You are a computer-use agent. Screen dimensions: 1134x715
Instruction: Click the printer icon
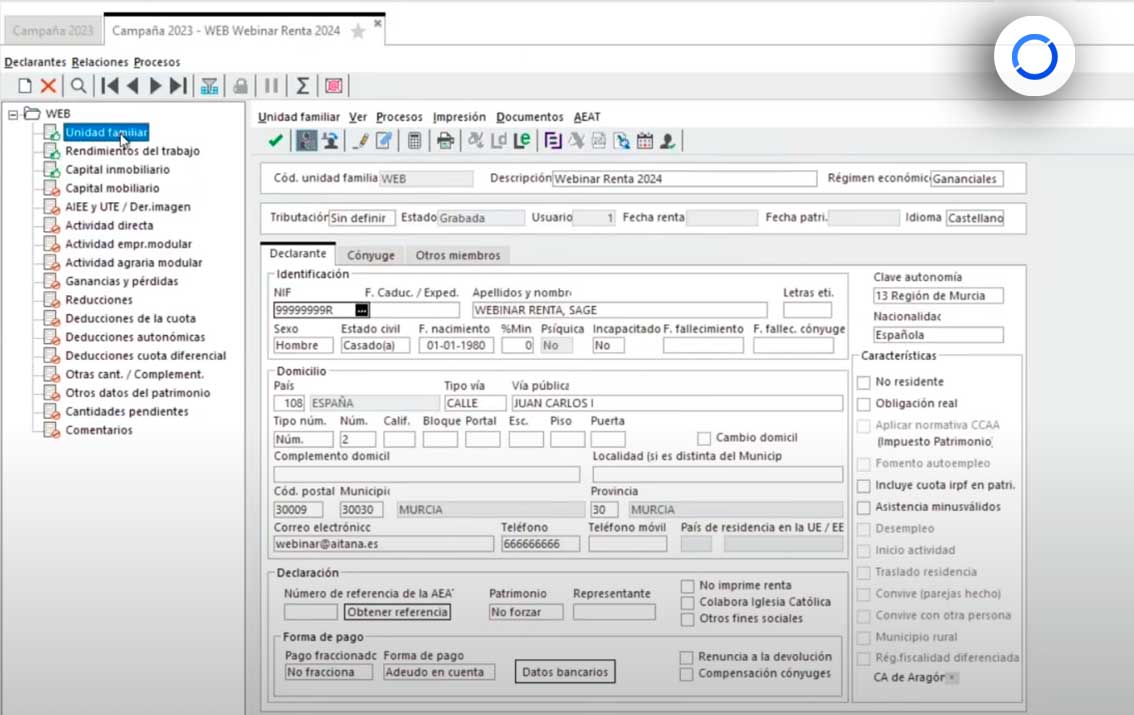tap(445, 141)
